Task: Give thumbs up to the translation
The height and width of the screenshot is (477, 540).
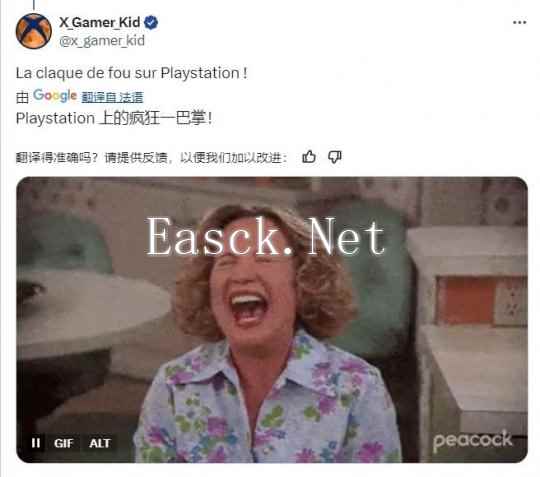Action: tap(309, 157)
